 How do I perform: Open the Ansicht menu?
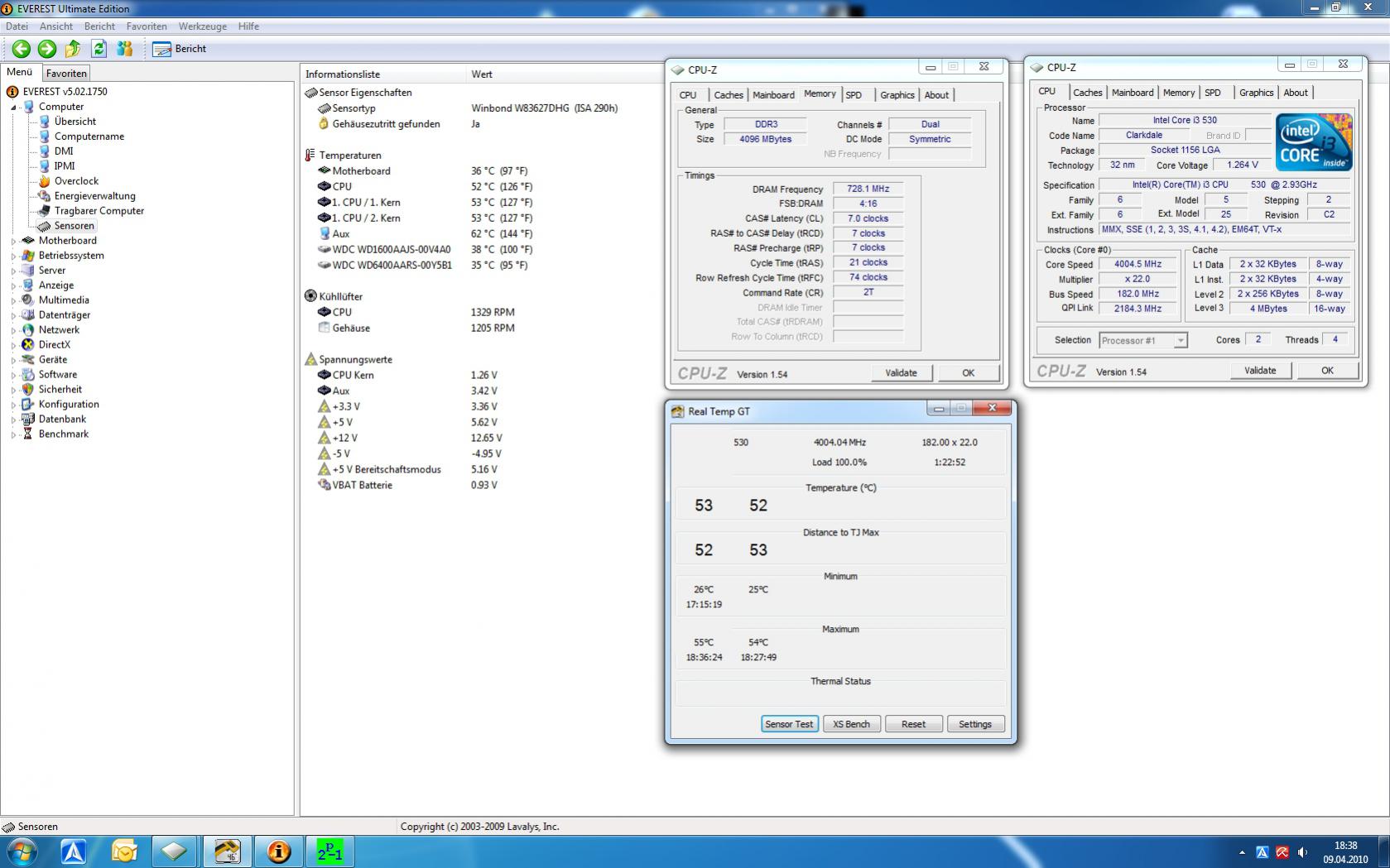56,26
